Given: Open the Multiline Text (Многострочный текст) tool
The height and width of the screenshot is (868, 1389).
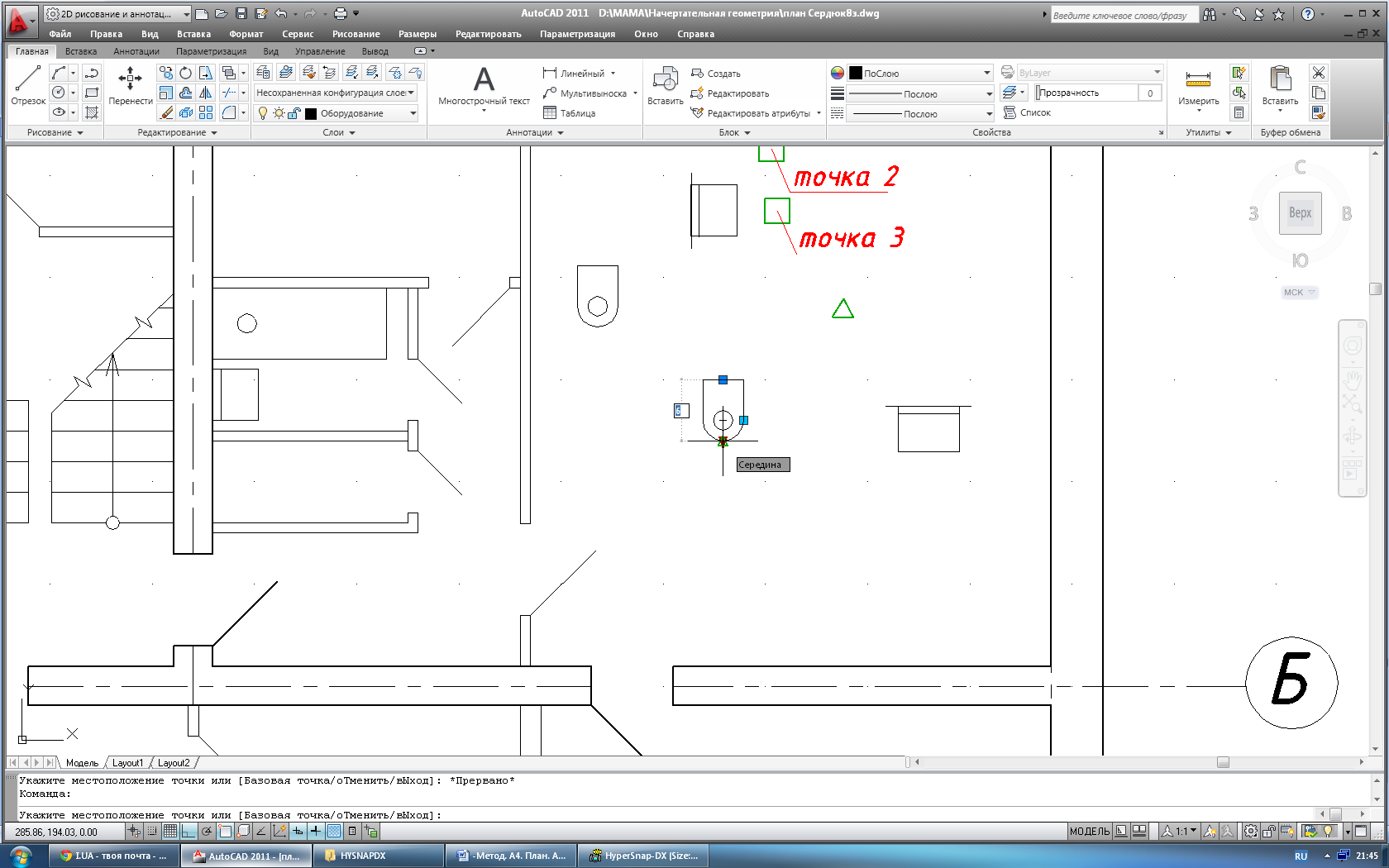Looking at the screenshot, I should point(484,86).
